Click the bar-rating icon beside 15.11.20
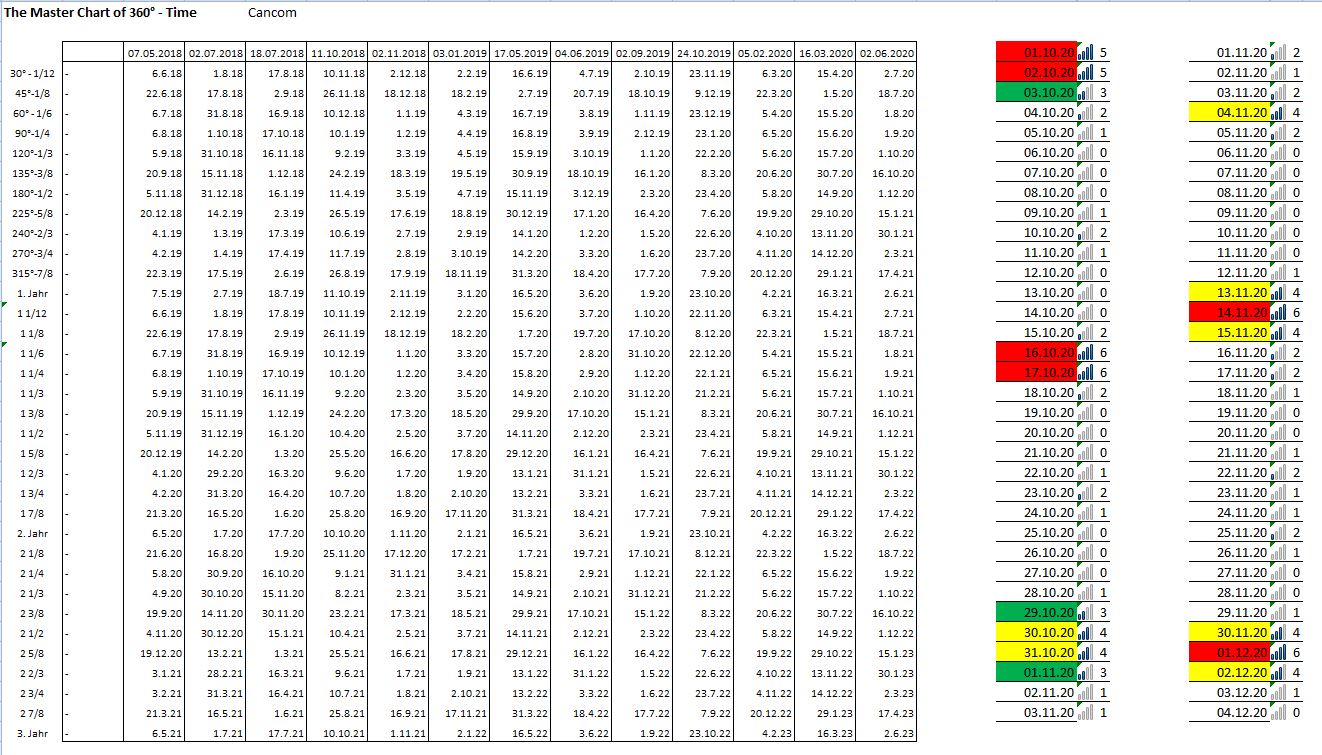This screenshot has width=1322, height=755. 1279,333
